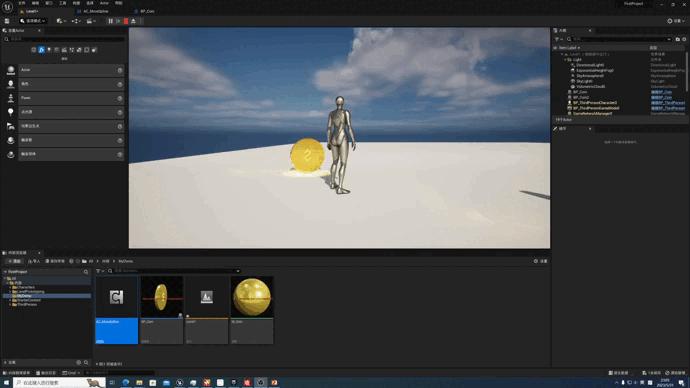Screen dimensions: 690x388
Task: Select the BP_Coin blueprint thumbnail
Action: point(161,310)
